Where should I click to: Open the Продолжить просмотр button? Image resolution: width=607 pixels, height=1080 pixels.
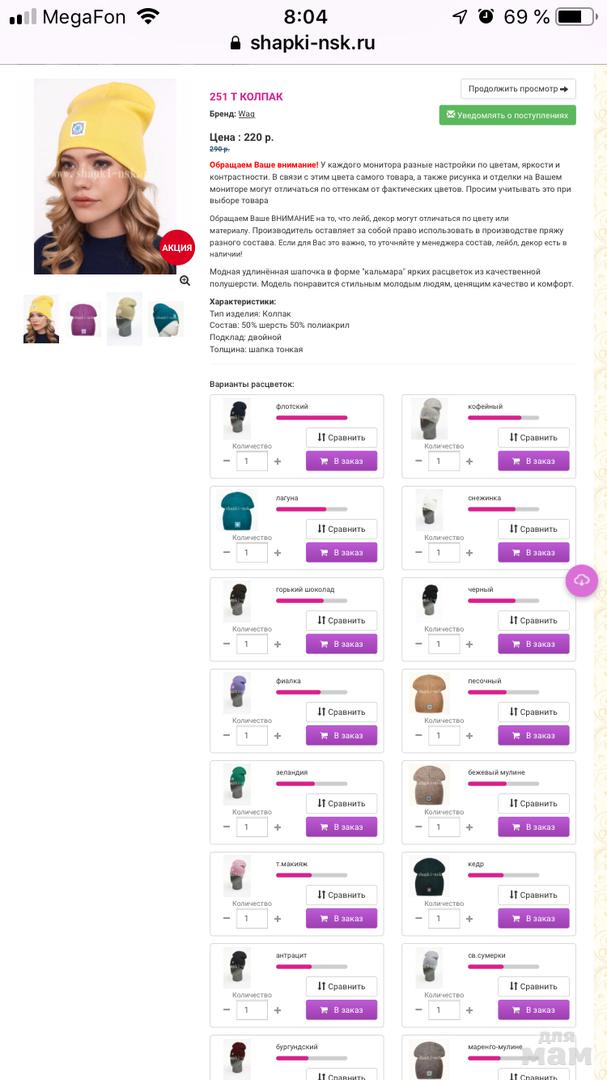518,89
